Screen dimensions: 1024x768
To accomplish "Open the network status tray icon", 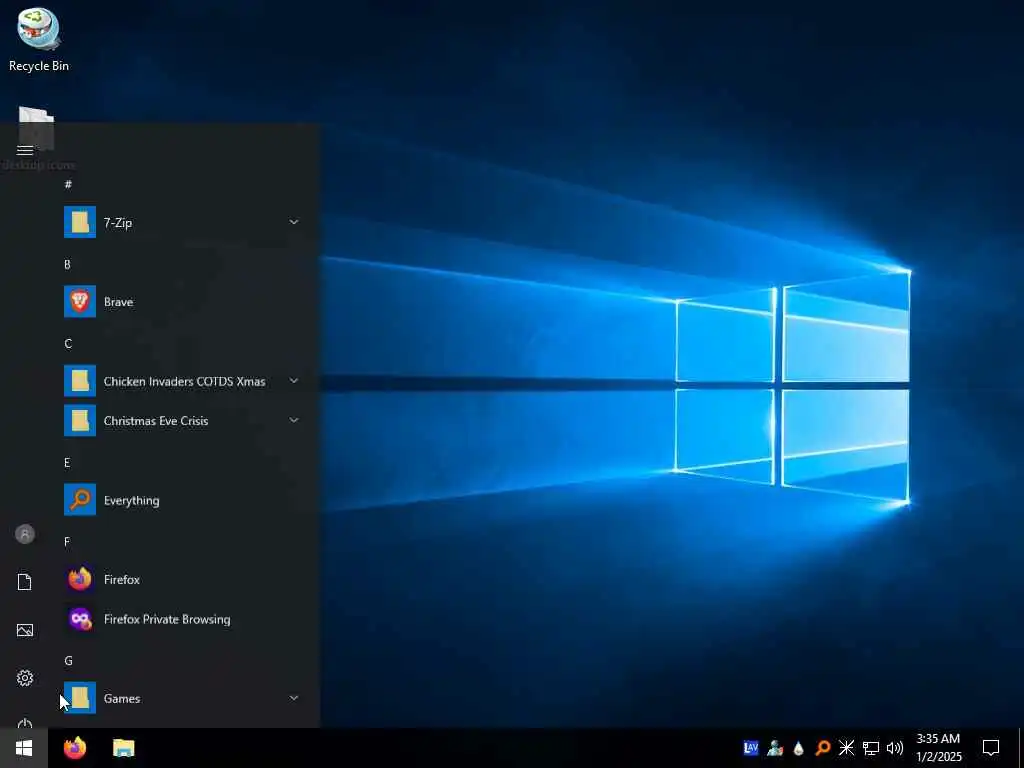I will (871, 748).
